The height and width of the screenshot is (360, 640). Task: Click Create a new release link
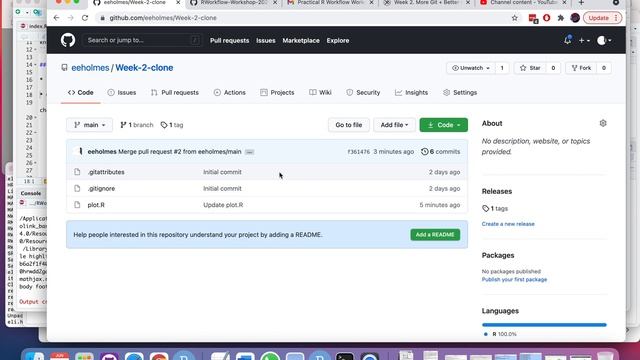508,224
